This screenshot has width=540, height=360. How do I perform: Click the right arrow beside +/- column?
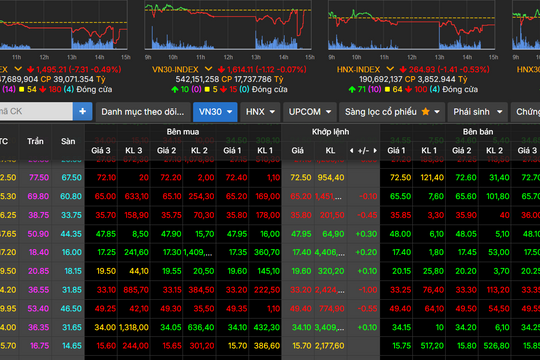tap(375, 151)
